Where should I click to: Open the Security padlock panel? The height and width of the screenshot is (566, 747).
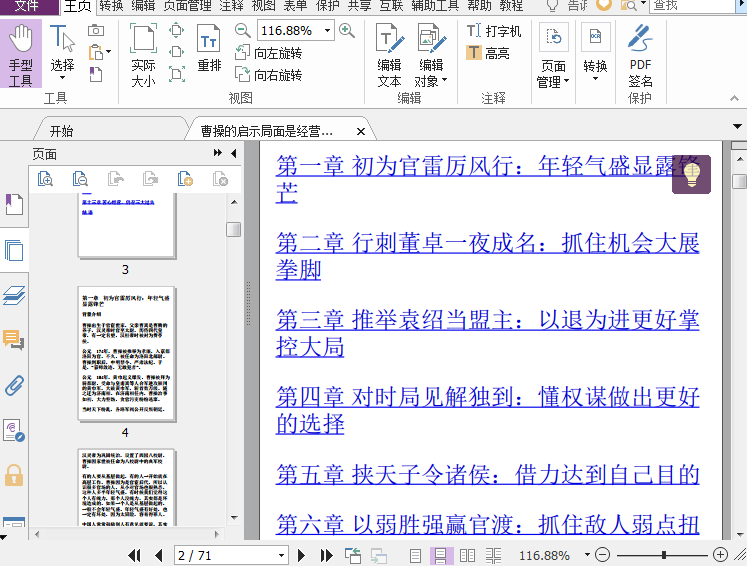point(14,475)
